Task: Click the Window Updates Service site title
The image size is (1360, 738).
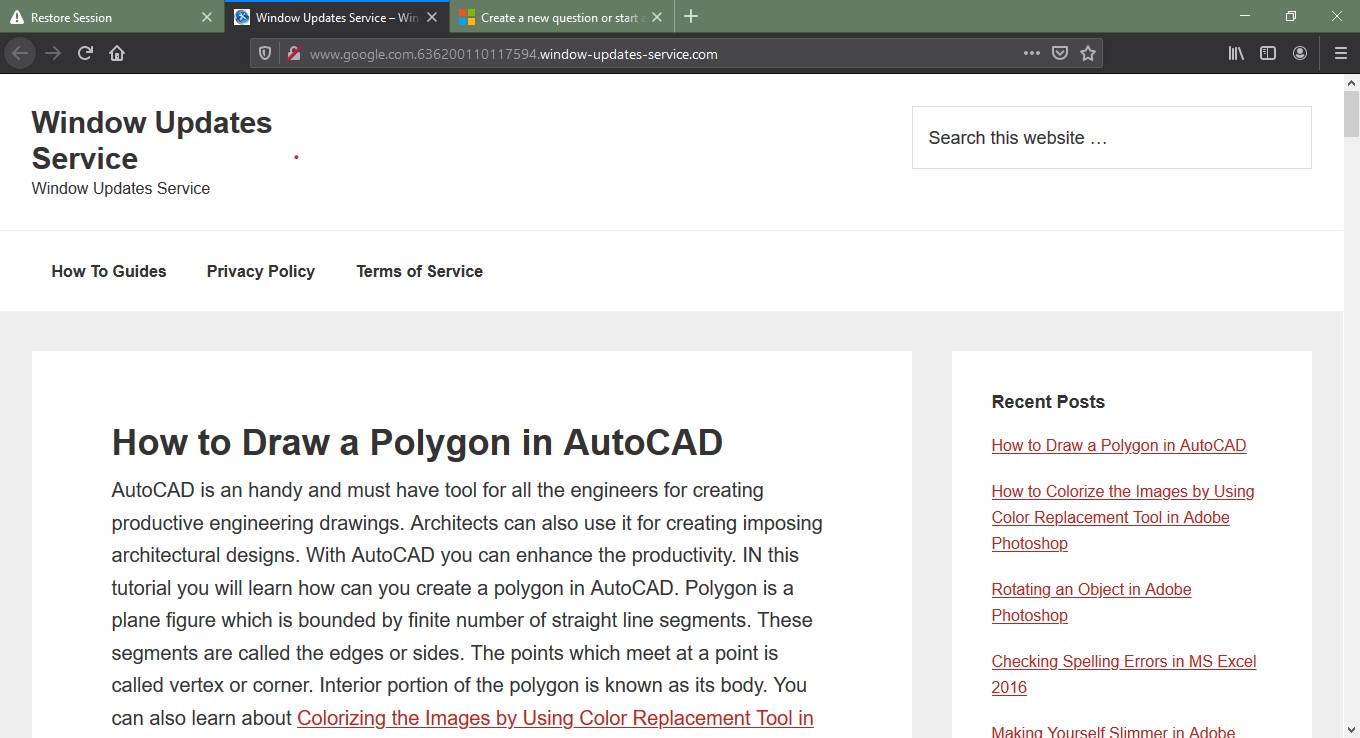Action: pos(152,140)
